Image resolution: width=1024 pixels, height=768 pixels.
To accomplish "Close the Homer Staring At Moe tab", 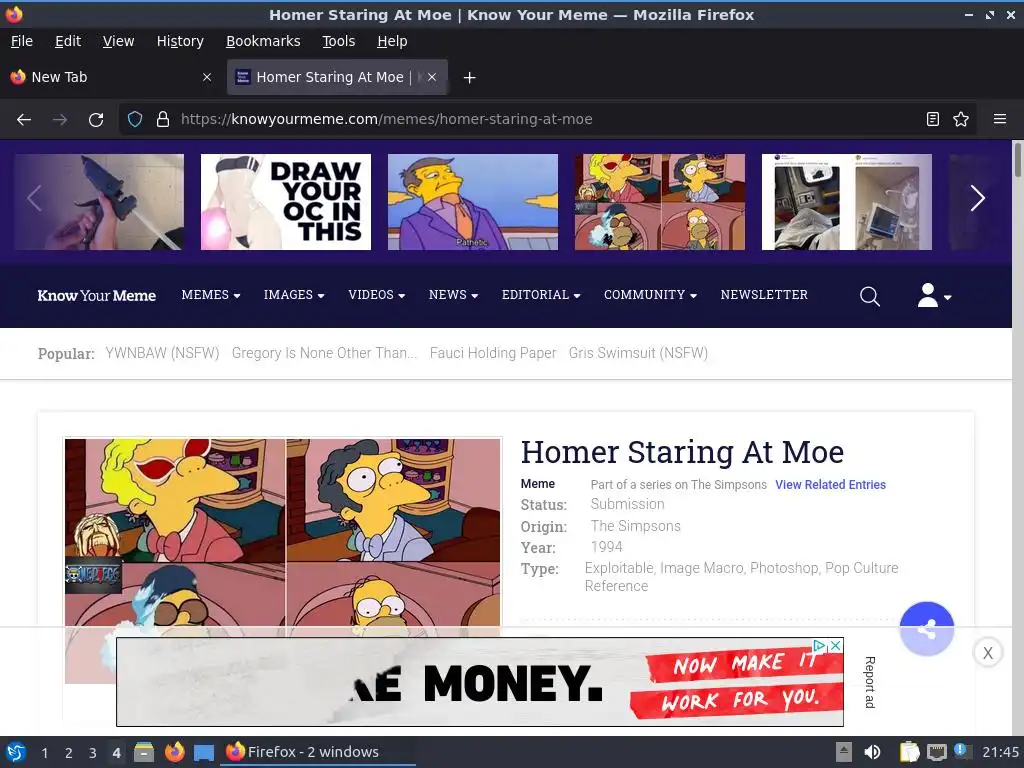I will (x=432, y=77).
